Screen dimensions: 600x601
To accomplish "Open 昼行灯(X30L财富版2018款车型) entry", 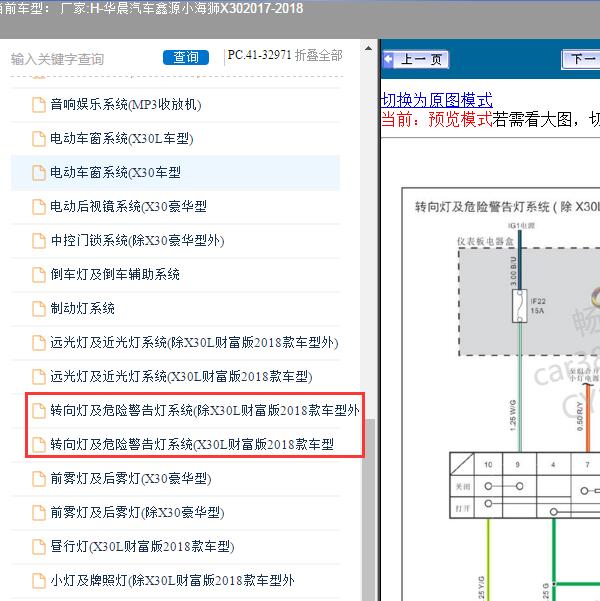I will tap(142, 547).
